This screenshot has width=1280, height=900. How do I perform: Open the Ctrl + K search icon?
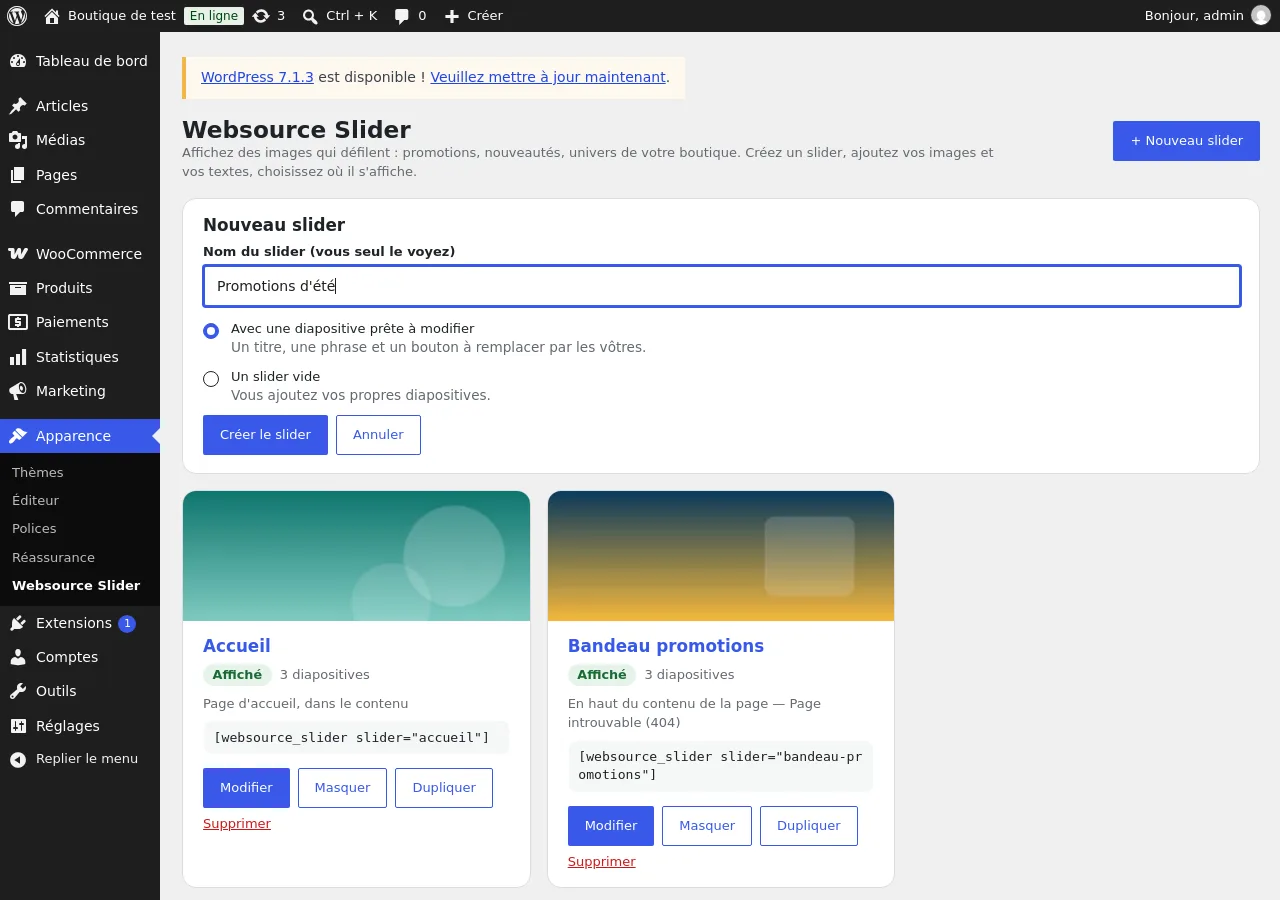click(x=310, y=16)
